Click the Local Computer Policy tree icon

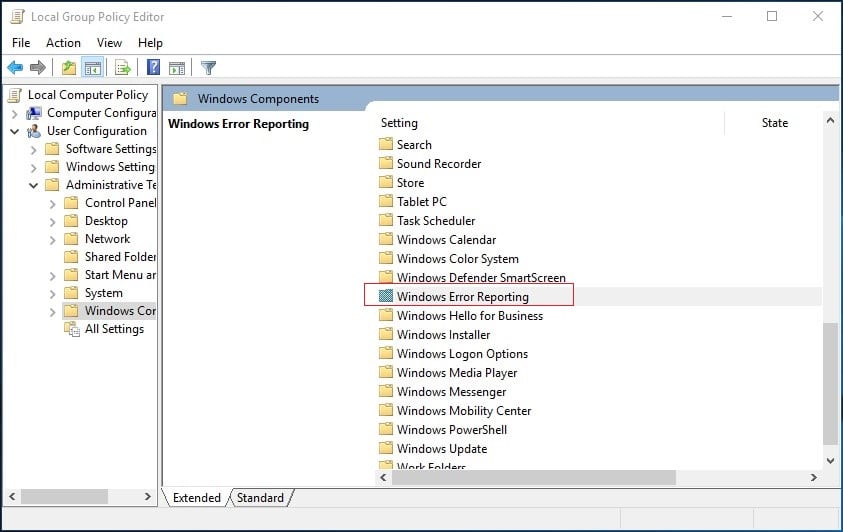click(15, 95)
